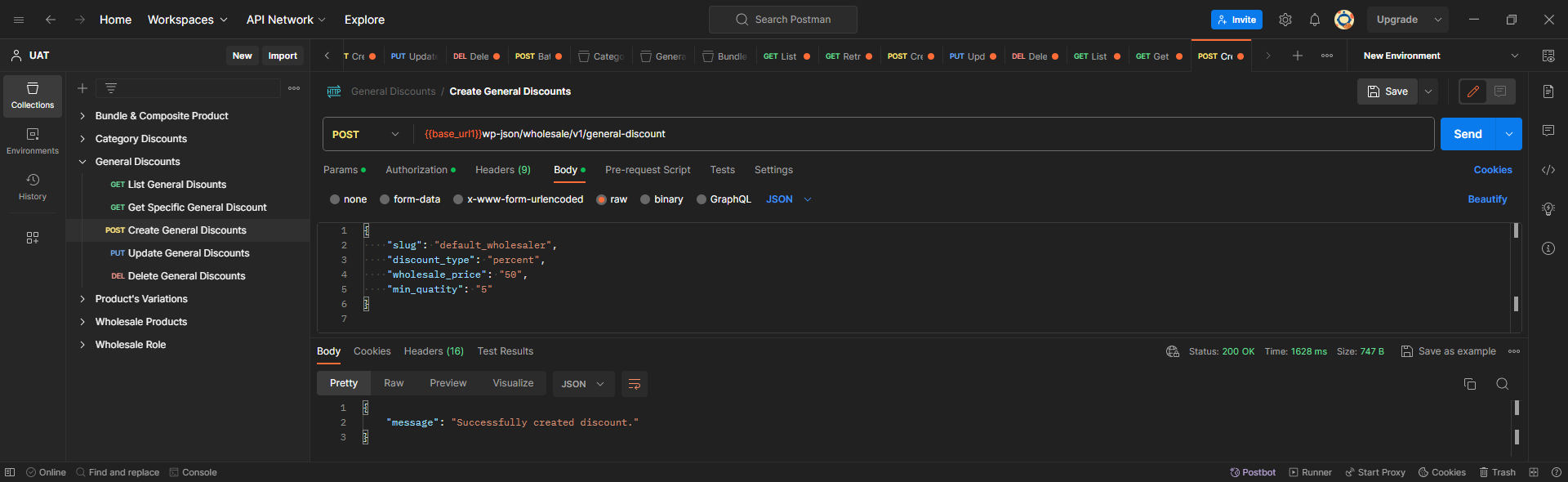Select the GraphQL body type
Screen dimensions: 1568x482
702,199
